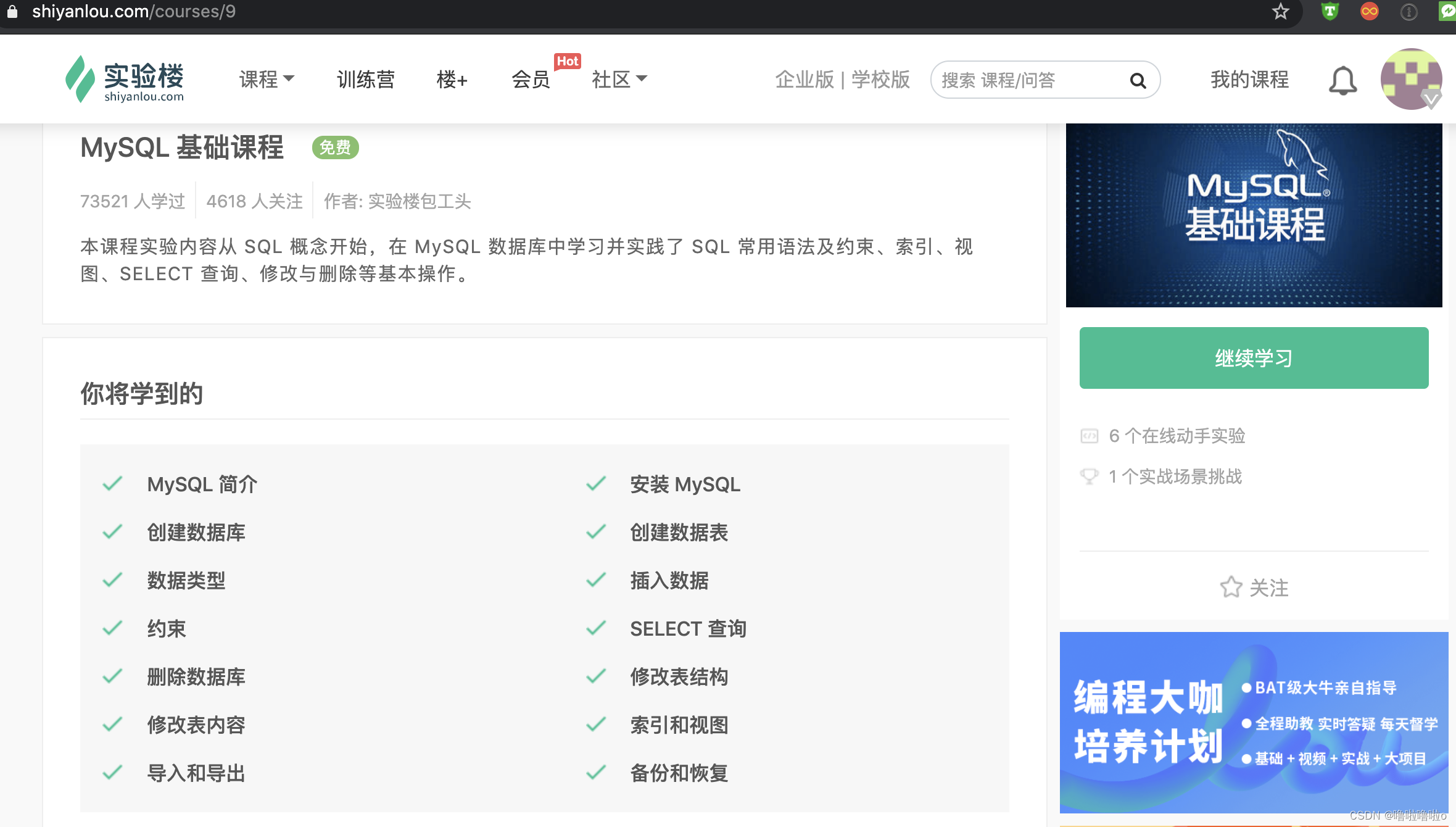Click the green chat extension icon
This screenshot has width=1456, height=827.
[x=1447, y=12]
